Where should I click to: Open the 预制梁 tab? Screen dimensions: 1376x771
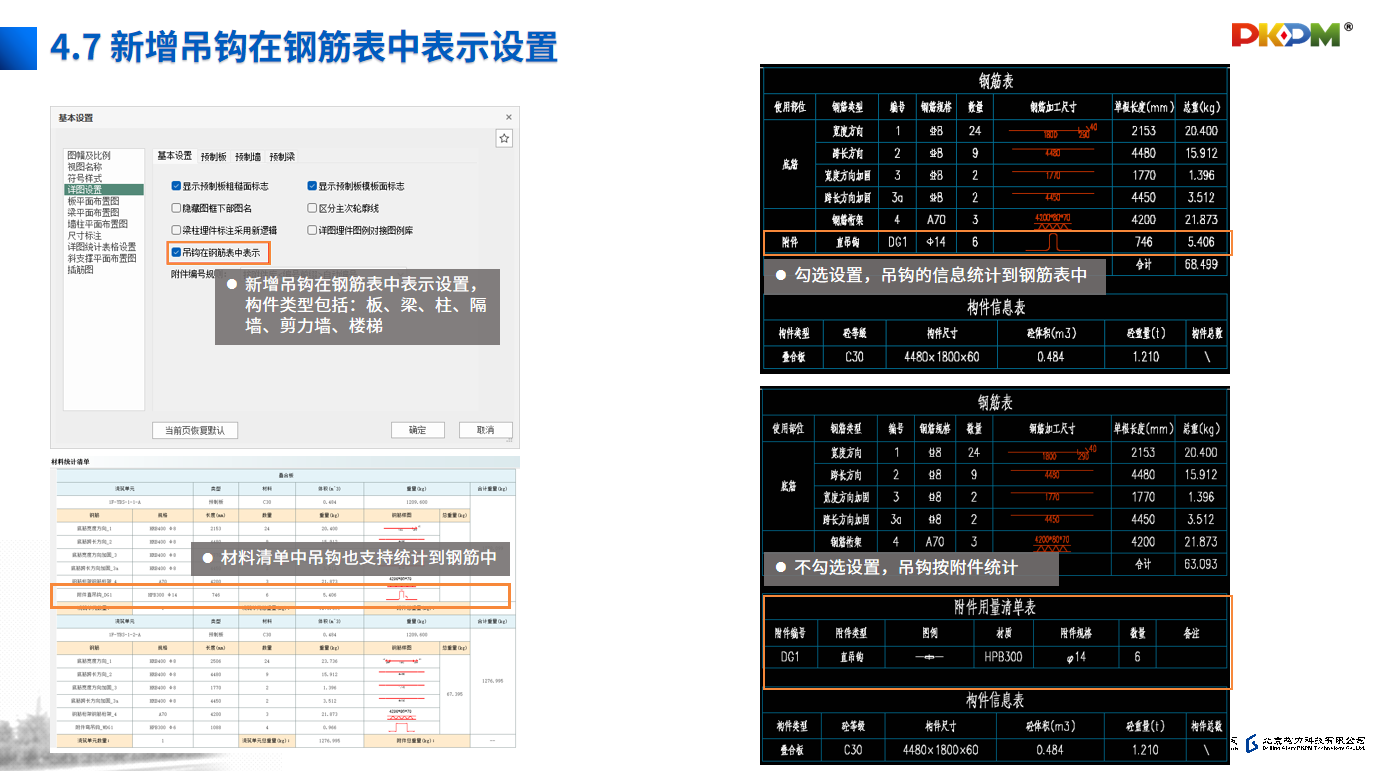click(282, 157)
